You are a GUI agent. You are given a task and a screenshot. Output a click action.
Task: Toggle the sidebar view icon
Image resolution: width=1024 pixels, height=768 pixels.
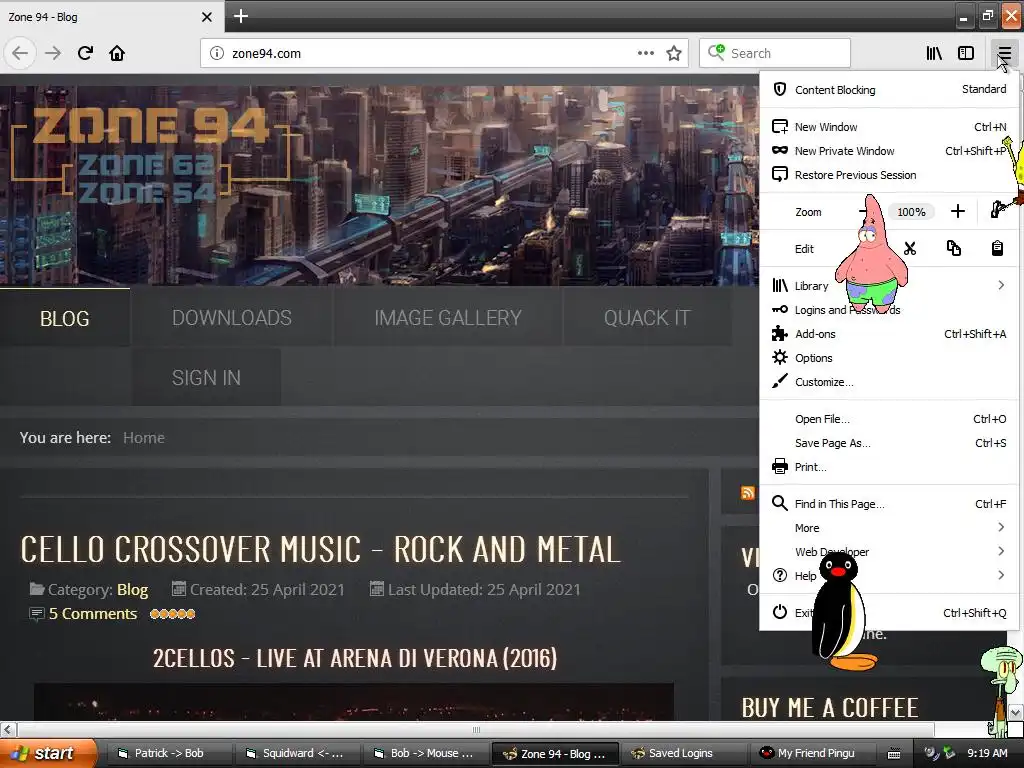point(966,53)
